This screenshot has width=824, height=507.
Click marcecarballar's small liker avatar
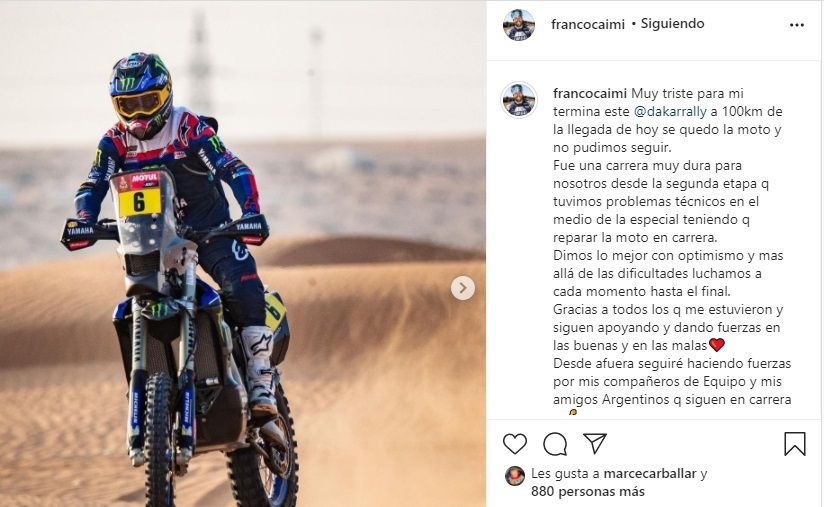click(x=514, y=475)
